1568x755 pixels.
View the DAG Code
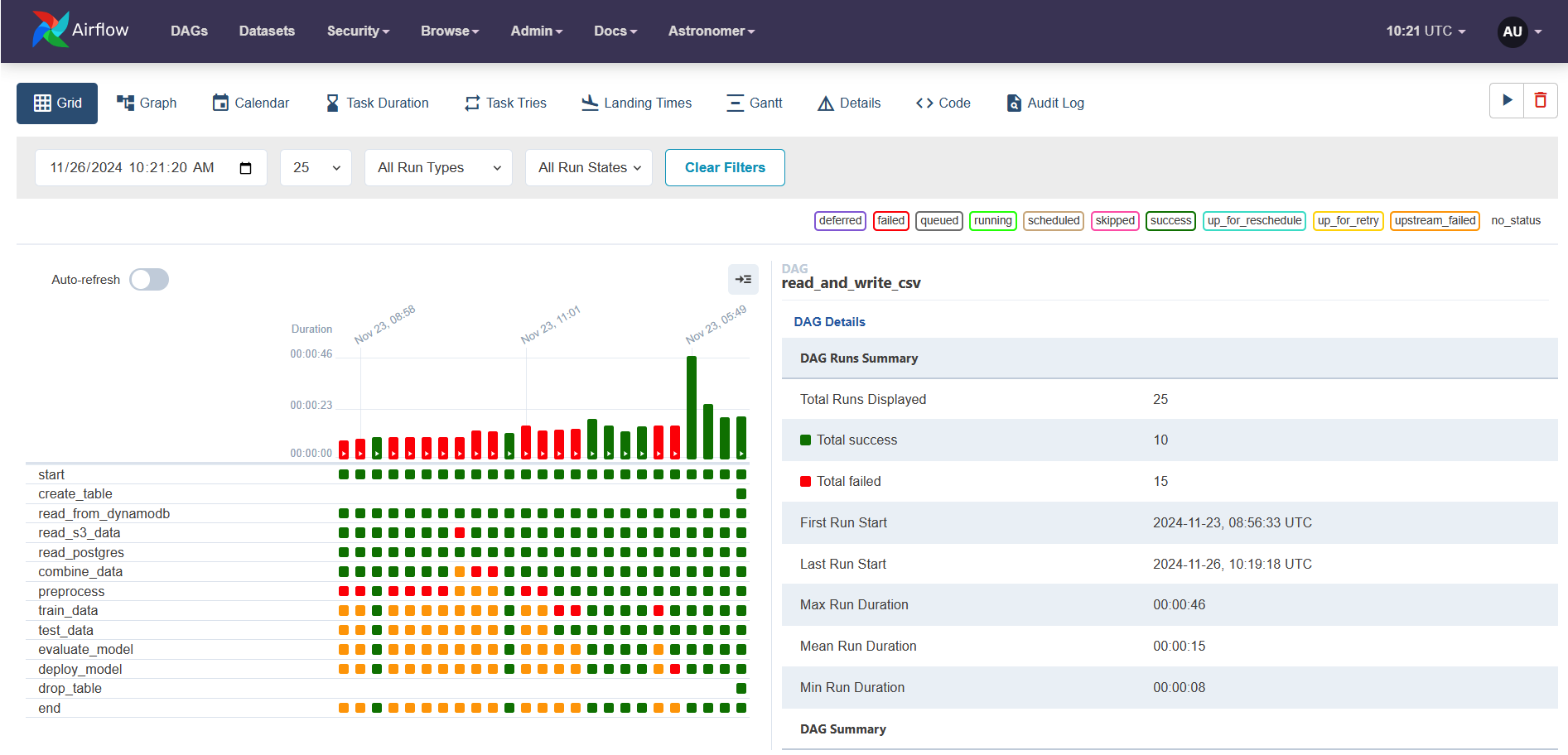tap(943, 103)
